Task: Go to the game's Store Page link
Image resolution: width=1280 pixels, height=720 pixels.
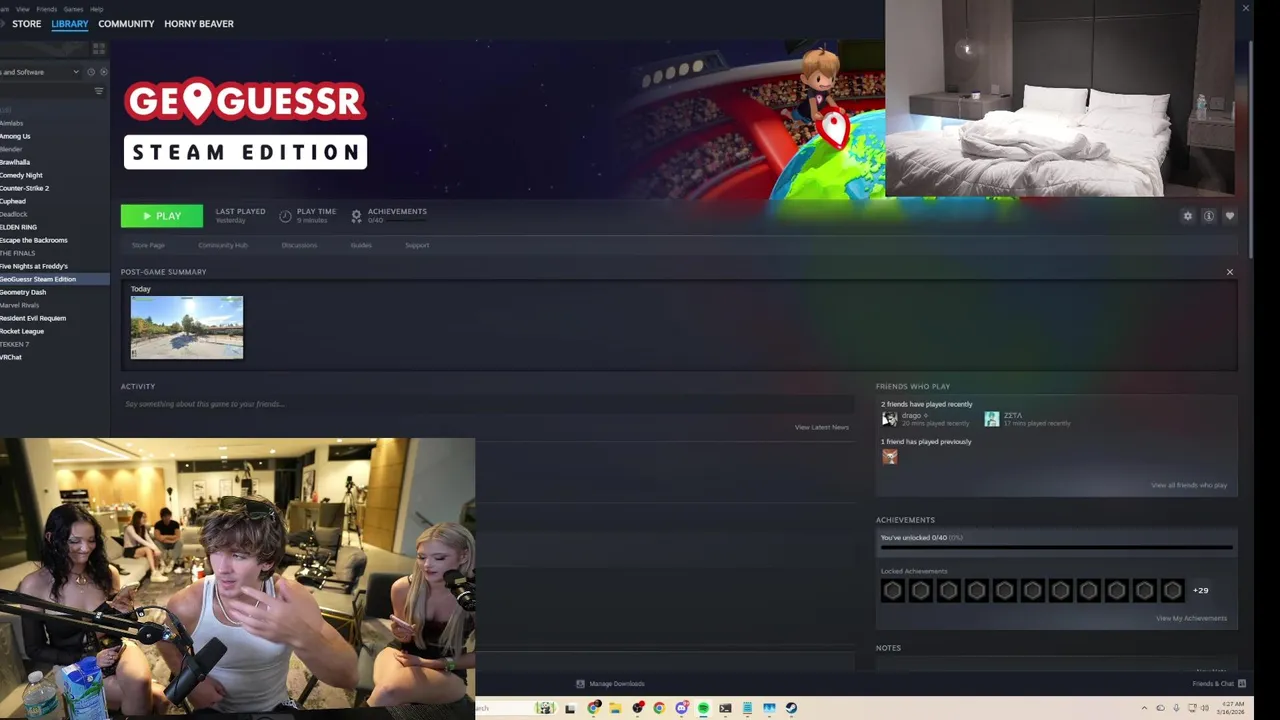Action: coord(148,245)
